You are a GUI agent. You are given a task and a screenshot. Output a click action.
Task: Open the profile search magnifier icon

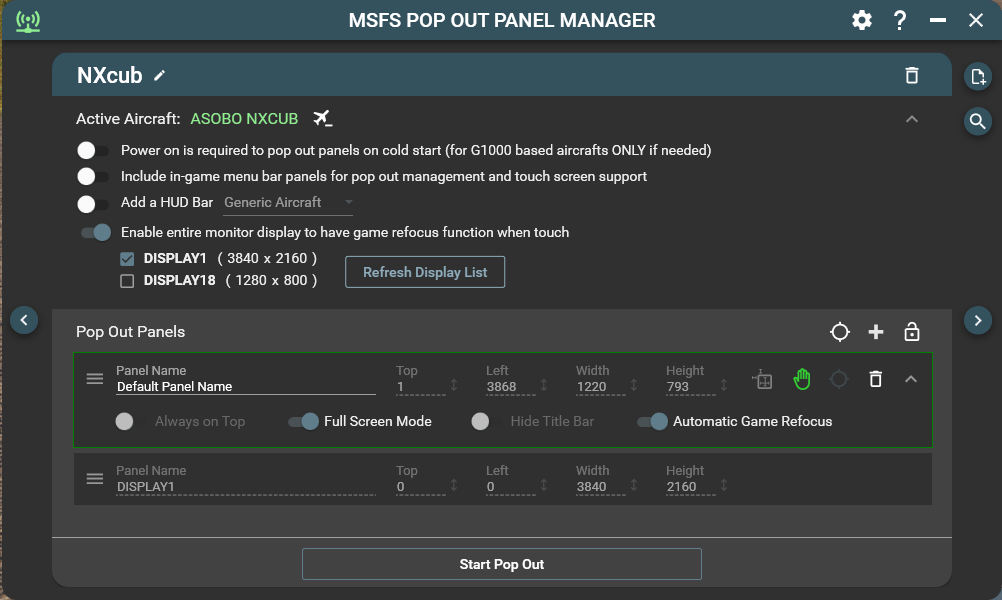[977, 122]
